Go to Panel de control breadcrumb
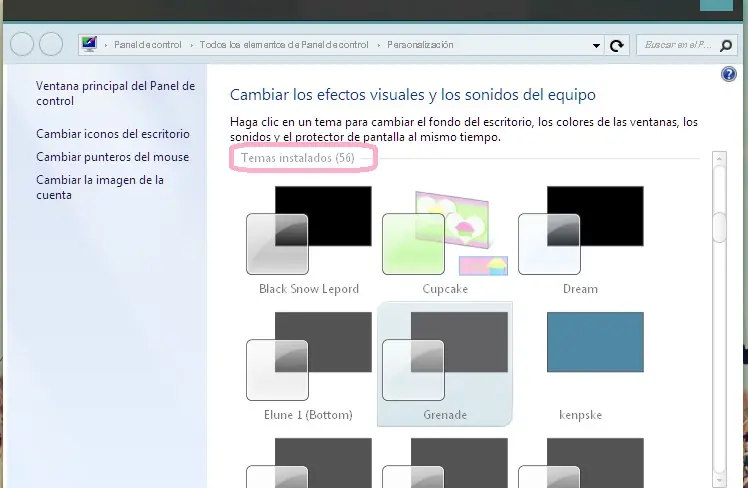The image size is (748, 488). point(147,45)
